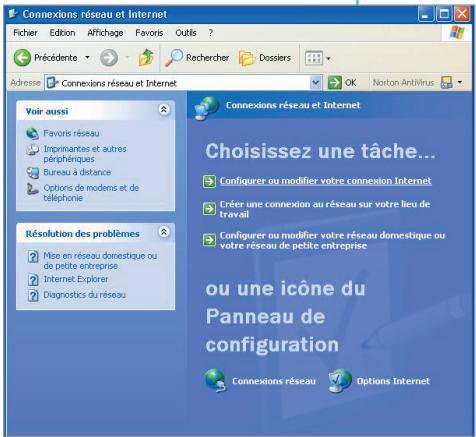
Task: Click the Favoris réseau globe icon
Action: point(32,133)
